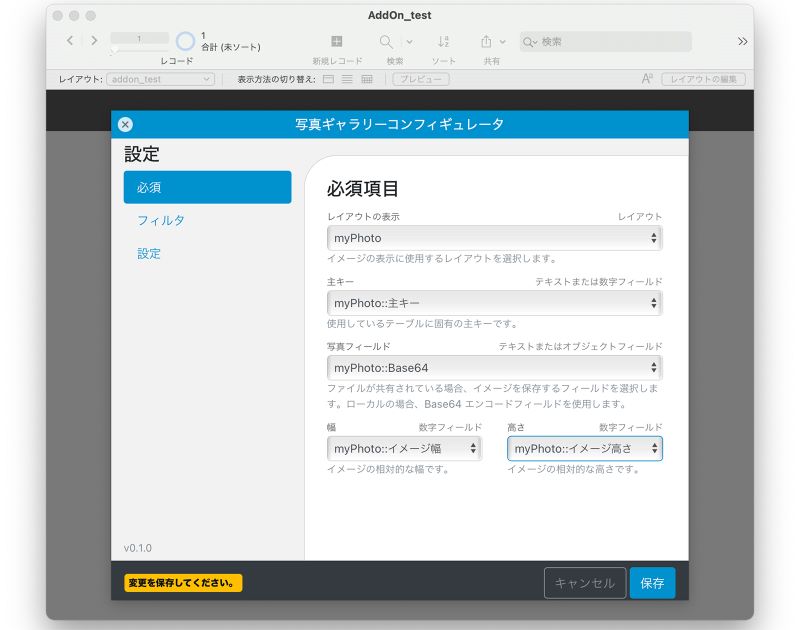The image size is (800, 630).
Task: Click the 新規レコード new record icon
Action: [x=337, y=41]
